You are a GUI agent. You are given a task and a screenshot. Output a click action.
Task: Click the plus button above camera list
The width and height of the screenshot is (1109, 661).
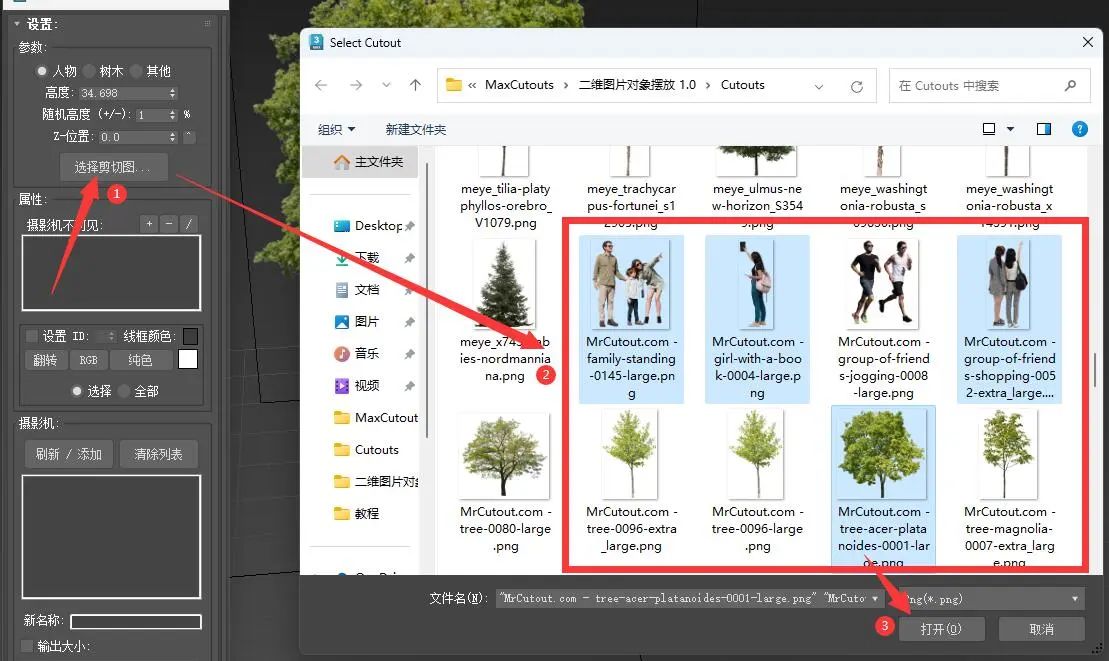149,224
